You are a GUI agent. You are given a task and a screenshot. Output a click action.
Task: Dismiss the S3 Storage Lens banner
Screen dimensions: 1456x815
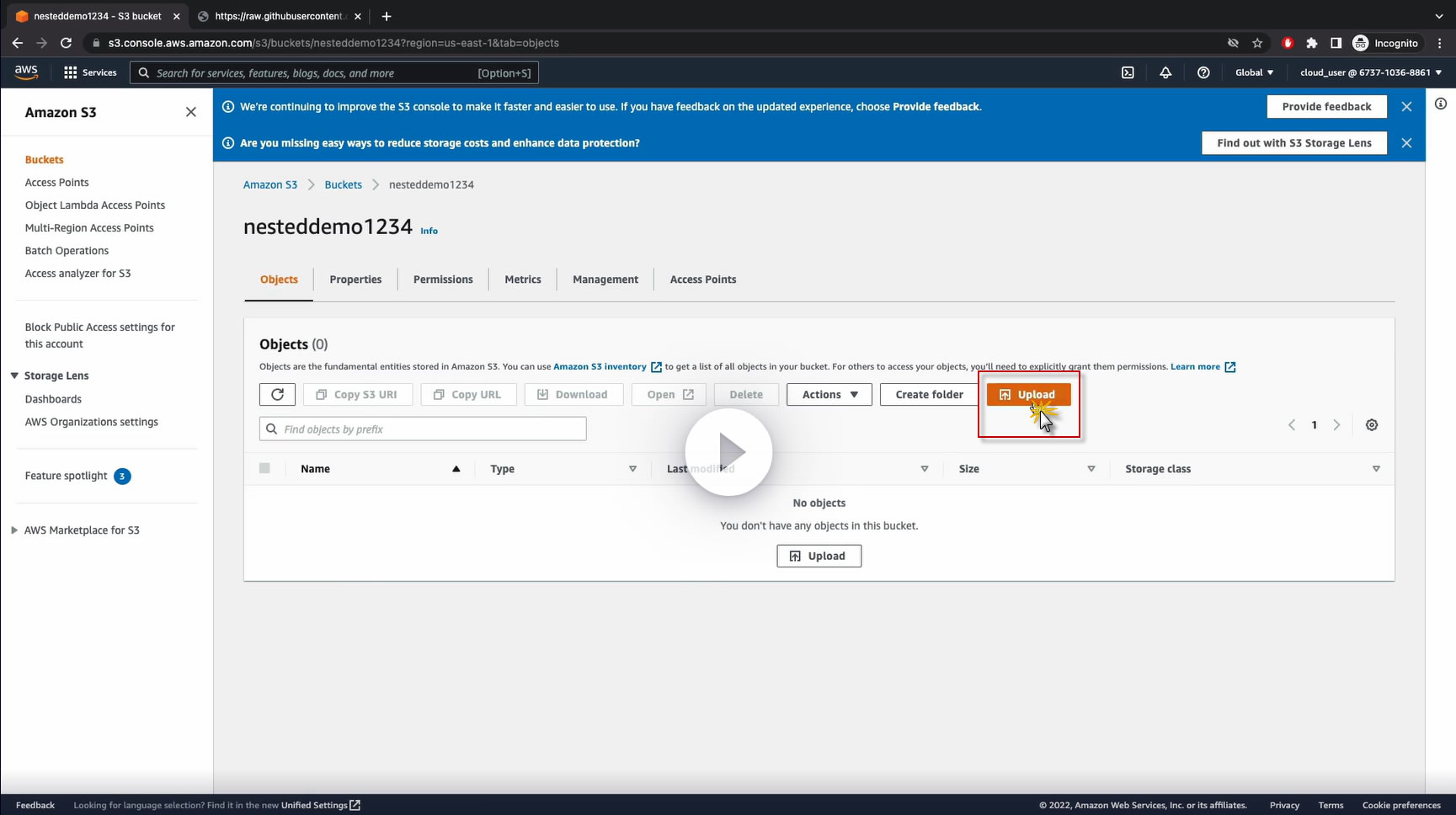(x=1406, y=143)
